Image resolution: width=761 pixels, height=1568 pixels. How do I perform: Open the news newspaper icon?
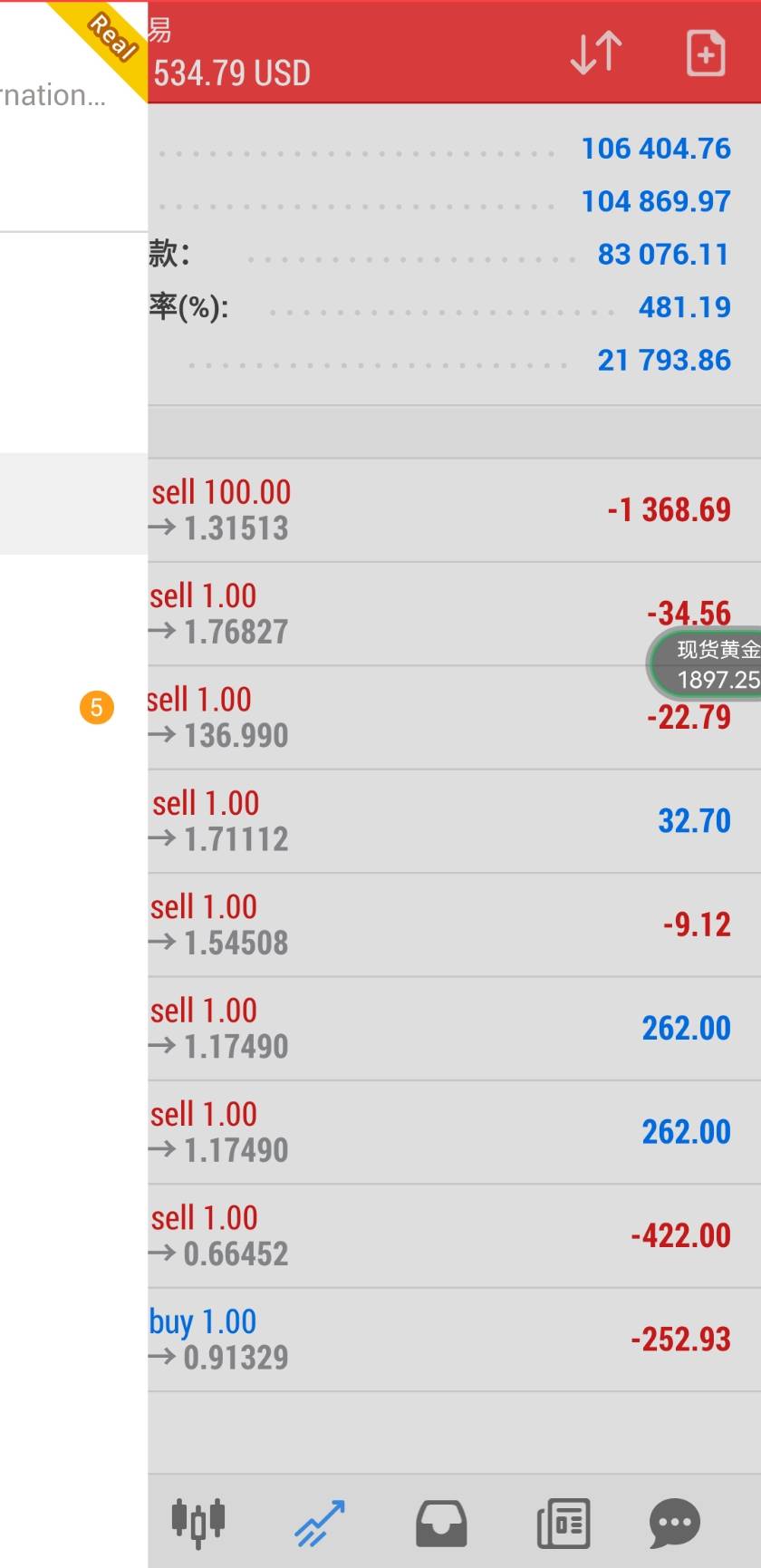tap(564, 1523)
